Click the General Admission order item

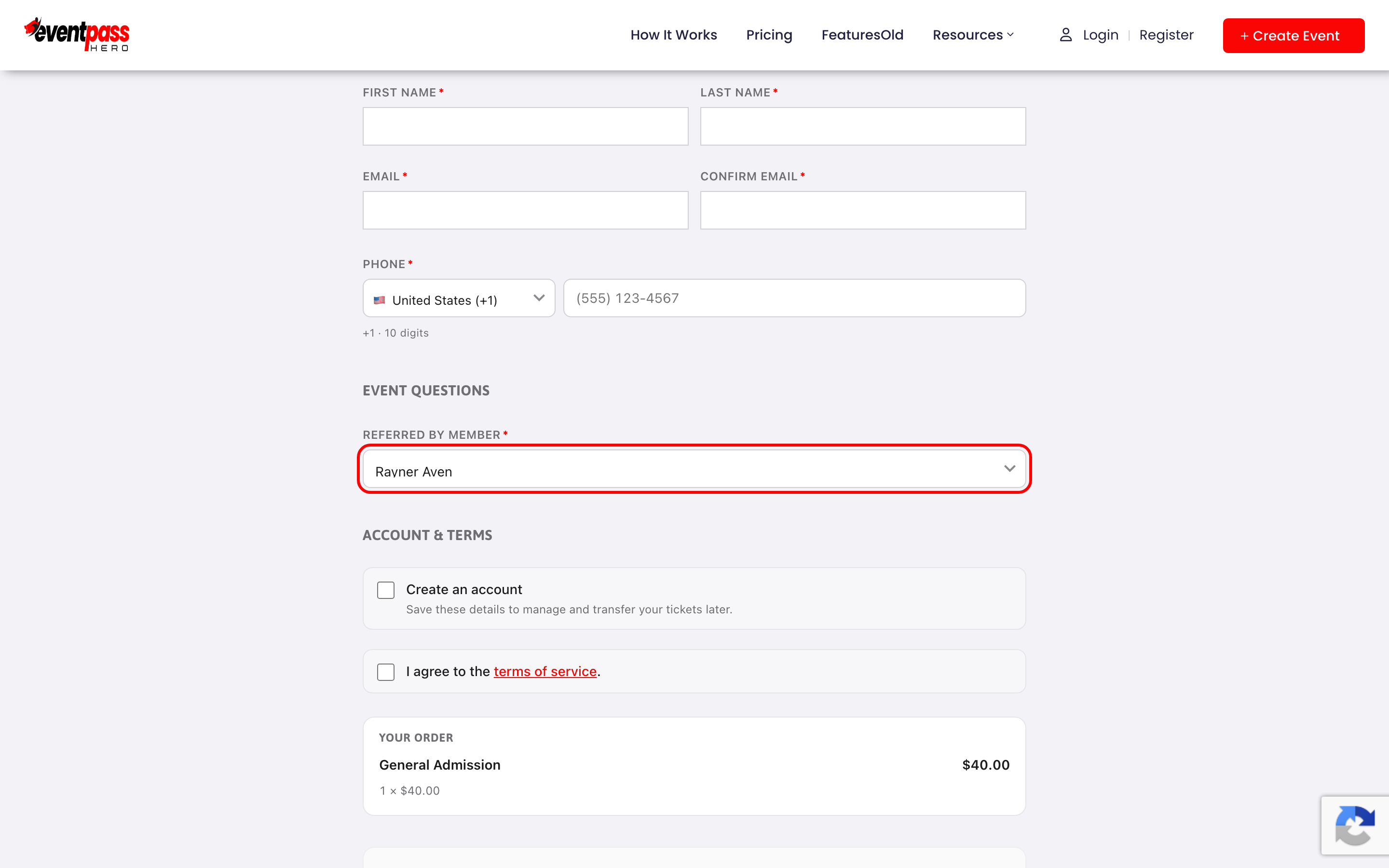(440, 765)
